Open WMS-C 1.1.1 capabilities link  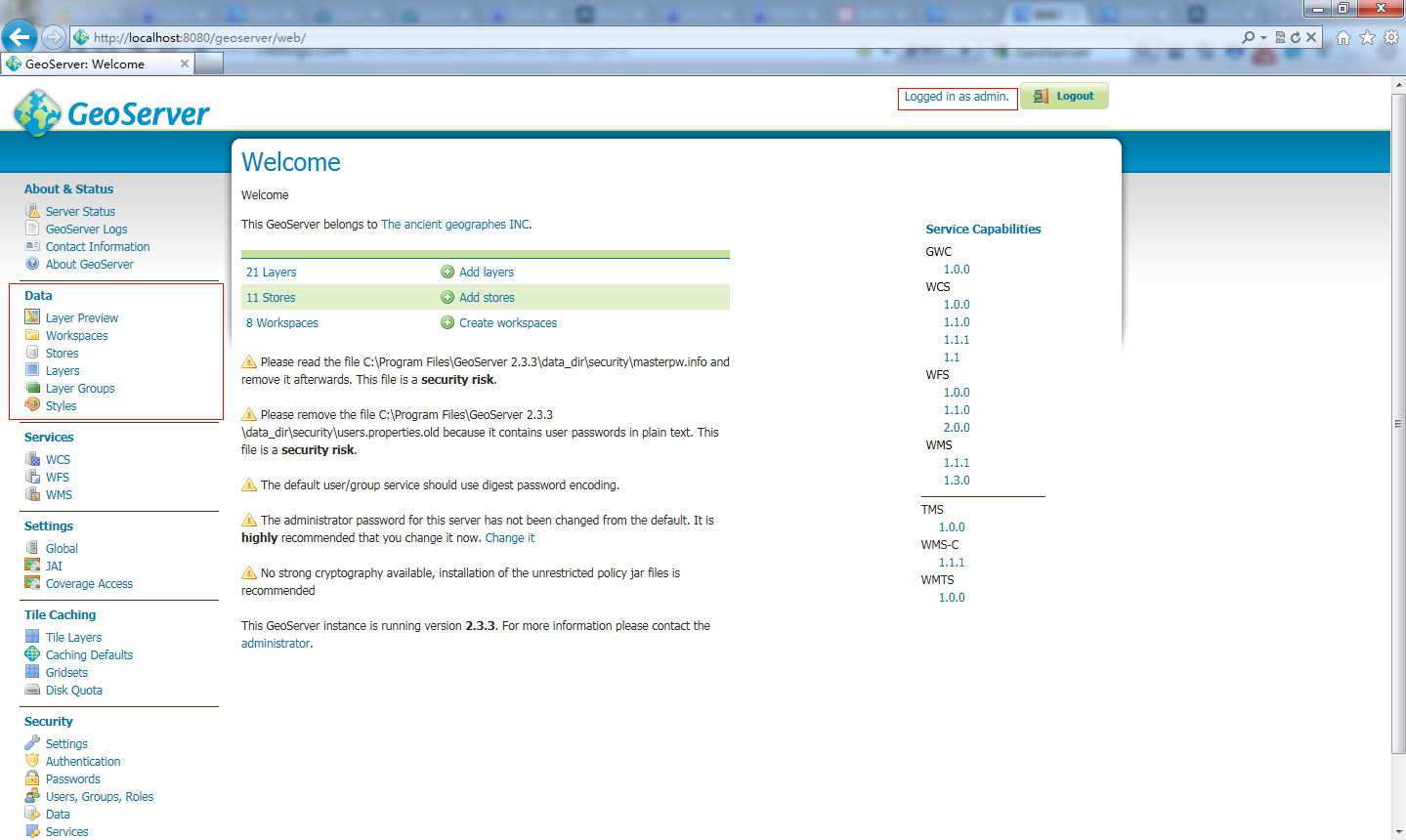[x=952, y=563]
